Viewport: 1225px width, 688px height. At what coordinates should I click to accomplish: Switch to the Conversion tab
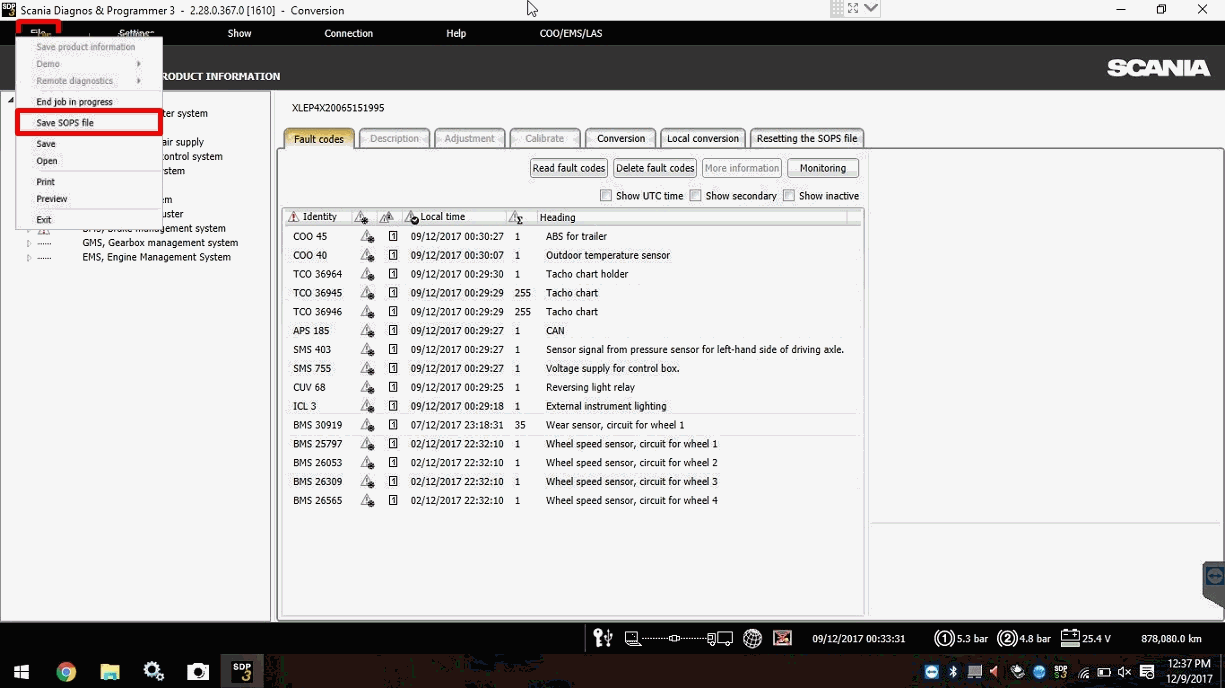point(621,139)
